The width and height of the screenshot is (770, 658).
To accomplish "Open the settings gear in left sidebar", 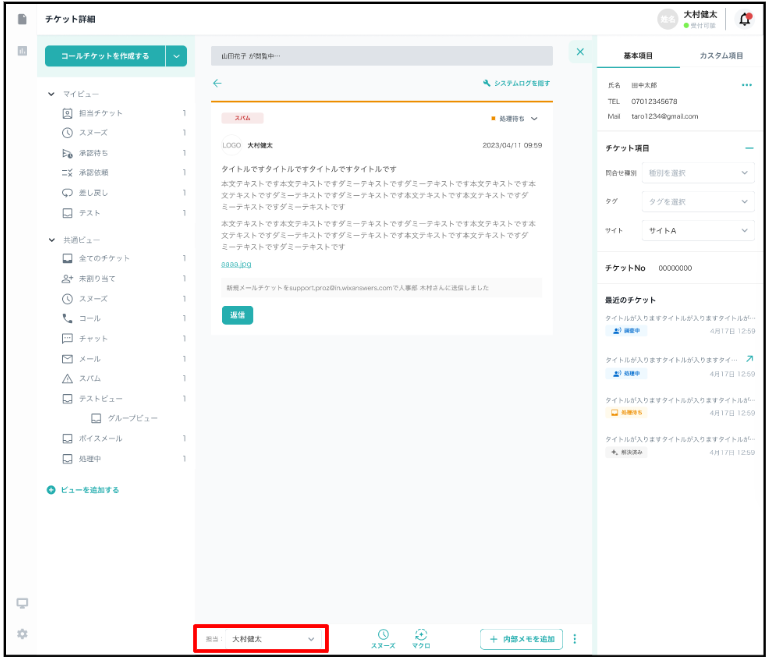I will click(22, 634).
